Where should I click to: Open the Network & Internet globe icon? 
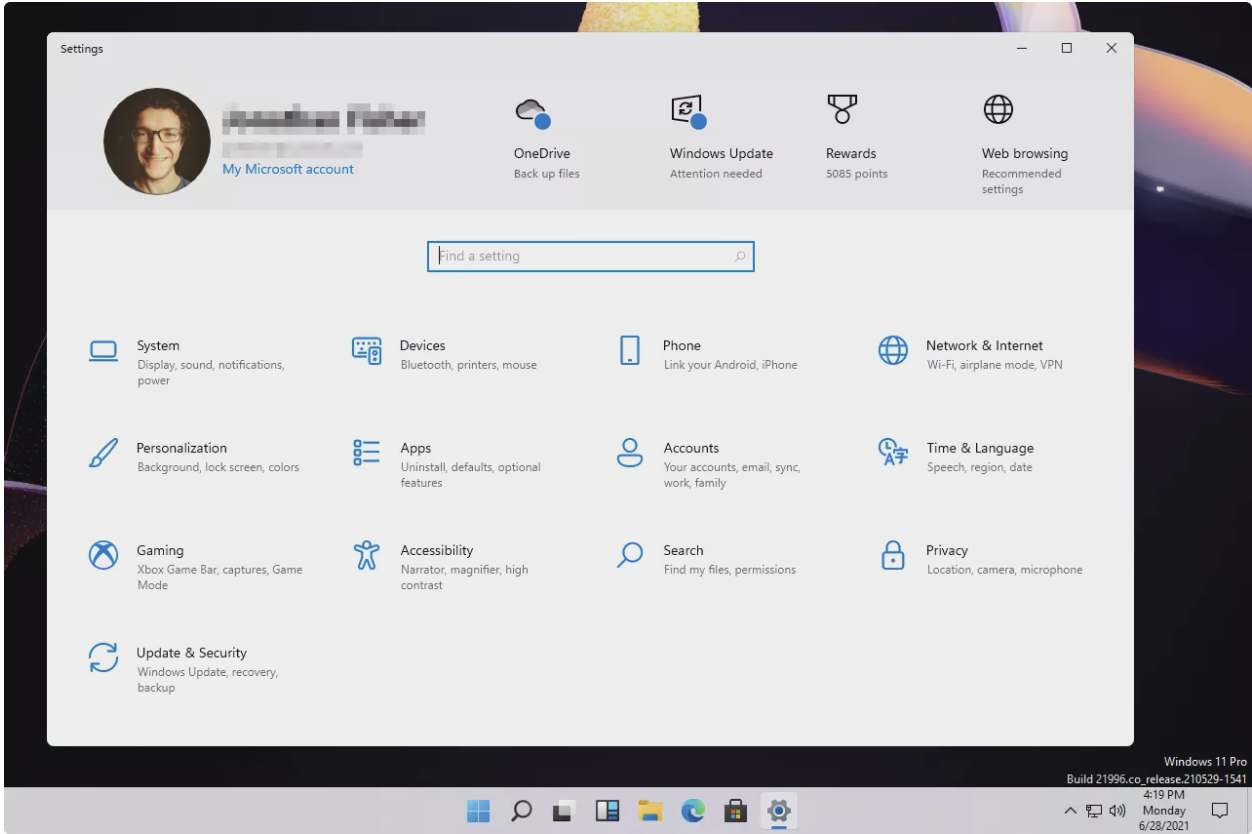click(x=893, y=350)
